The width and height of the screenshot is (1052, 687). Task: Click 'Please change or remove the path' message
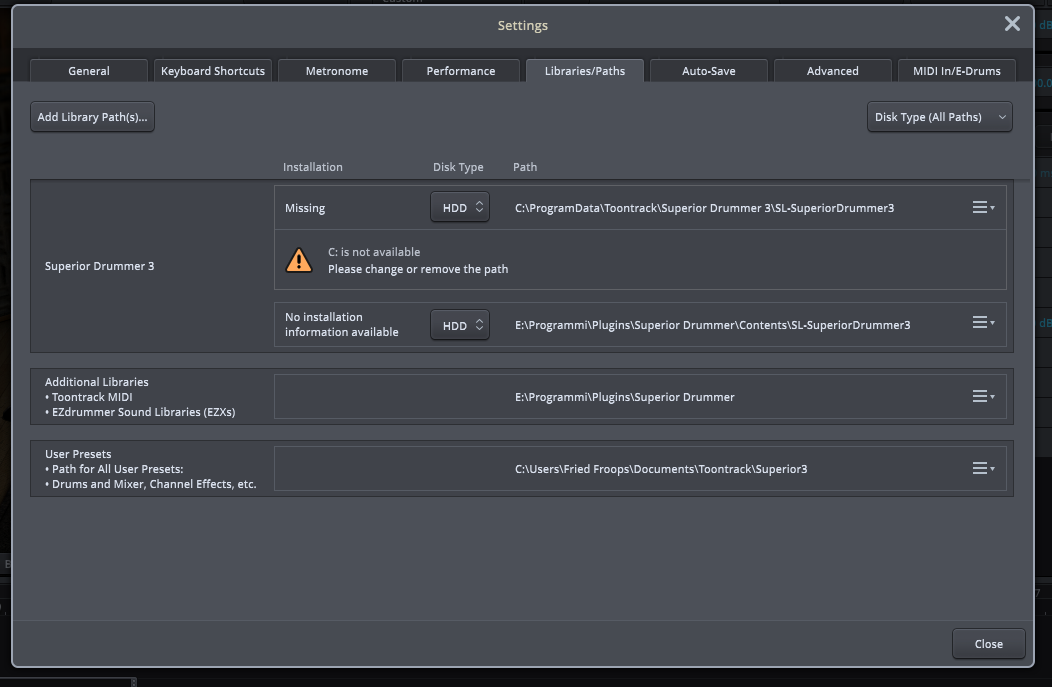click(x=418, y=269)
